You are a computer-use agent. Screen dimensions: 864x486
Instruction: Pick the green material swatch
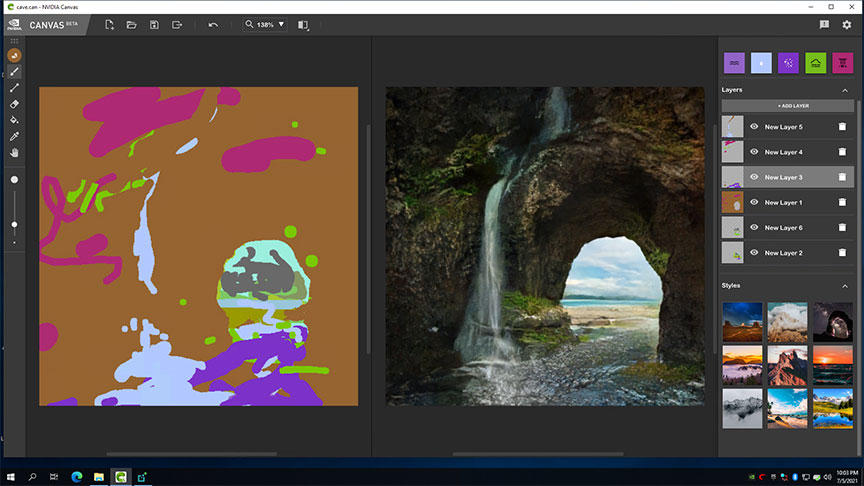[815, 63]
